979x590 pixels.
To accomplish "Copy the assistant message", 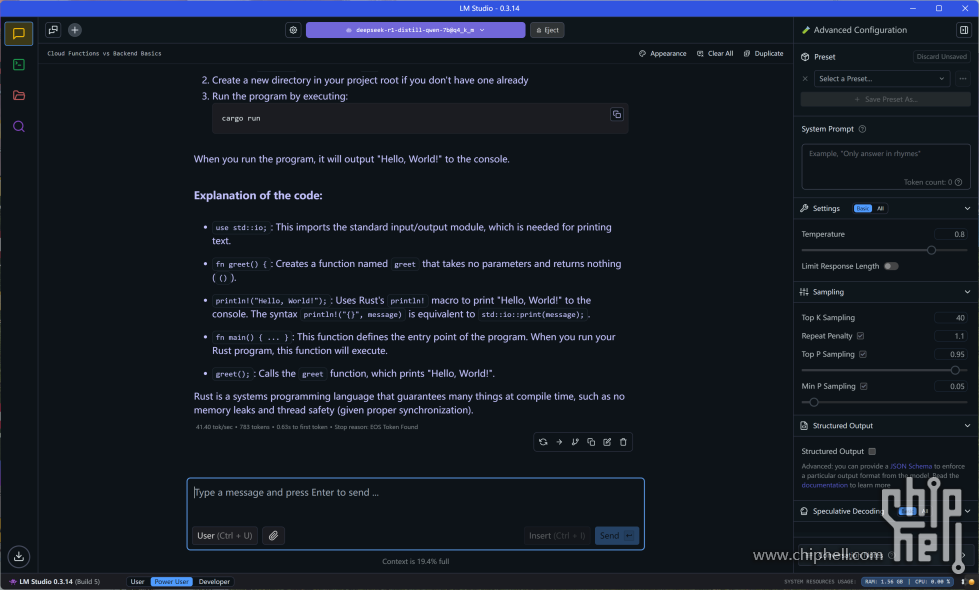I will [591, 442].
